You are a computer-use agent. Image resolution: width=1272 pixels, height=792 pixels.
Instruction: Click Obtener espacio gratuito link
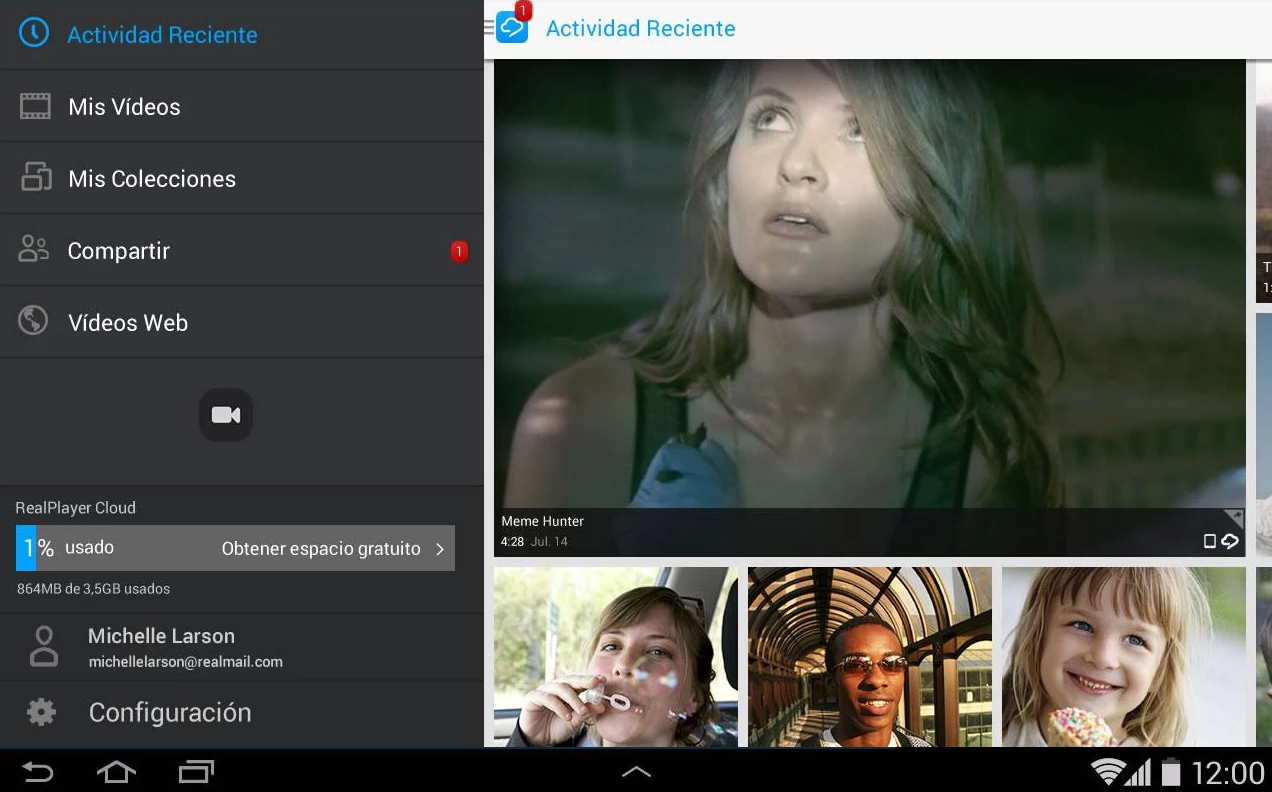[x=321, y=548]
